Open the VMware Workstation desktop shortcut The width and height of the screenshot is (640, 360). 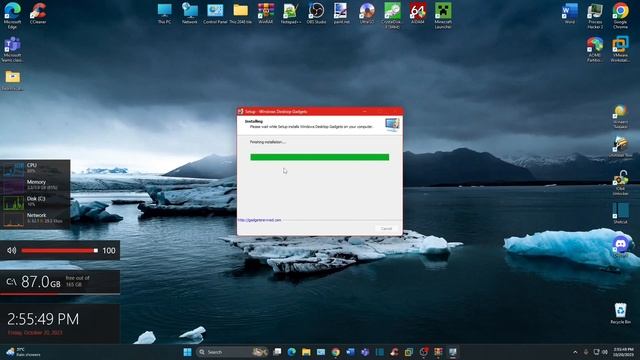click(x=620, y=49)
